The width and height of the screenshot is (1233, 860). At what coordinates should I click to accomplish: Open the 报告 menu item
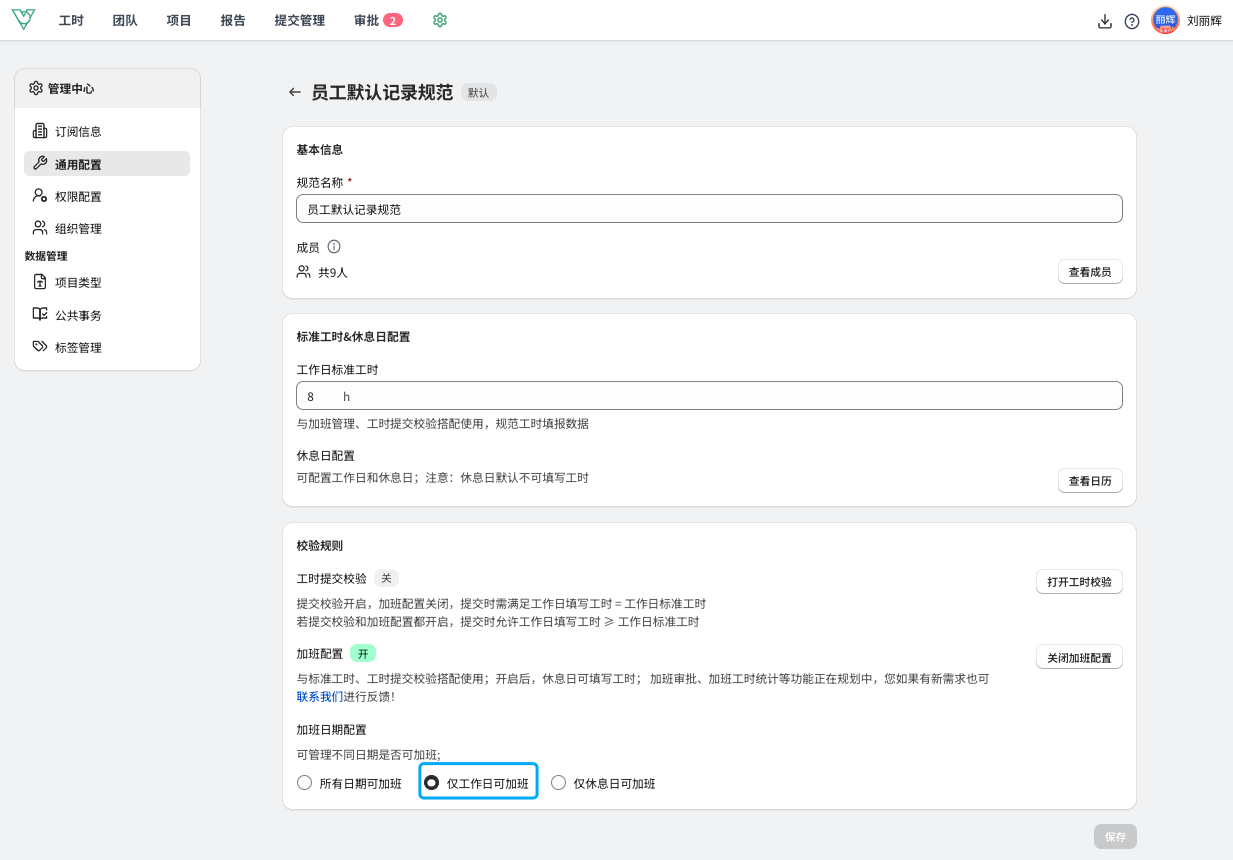coord(233,20)
